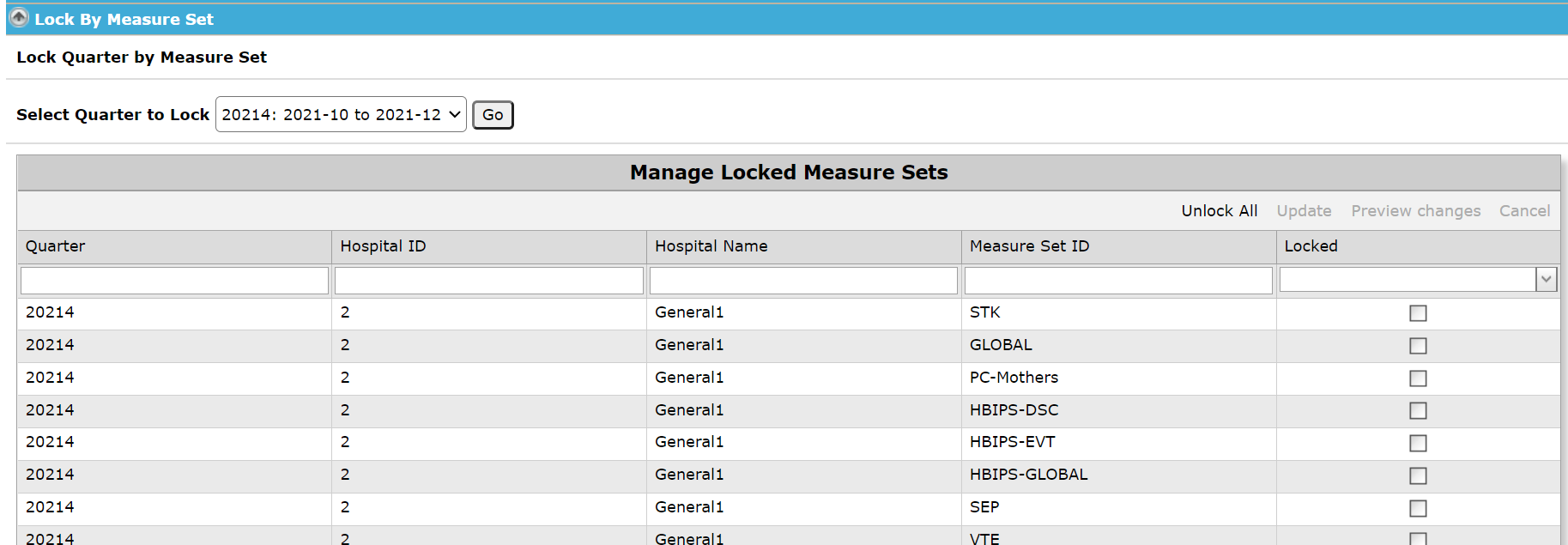
Task: Click the Update toolbar command
Action: (1304, 211)
